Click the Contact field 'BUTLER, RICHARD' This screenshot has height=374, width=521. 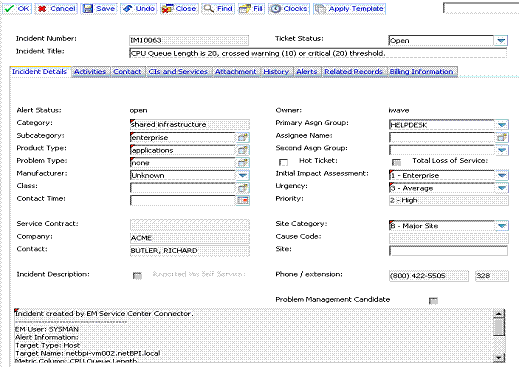(x=189, y=251)
